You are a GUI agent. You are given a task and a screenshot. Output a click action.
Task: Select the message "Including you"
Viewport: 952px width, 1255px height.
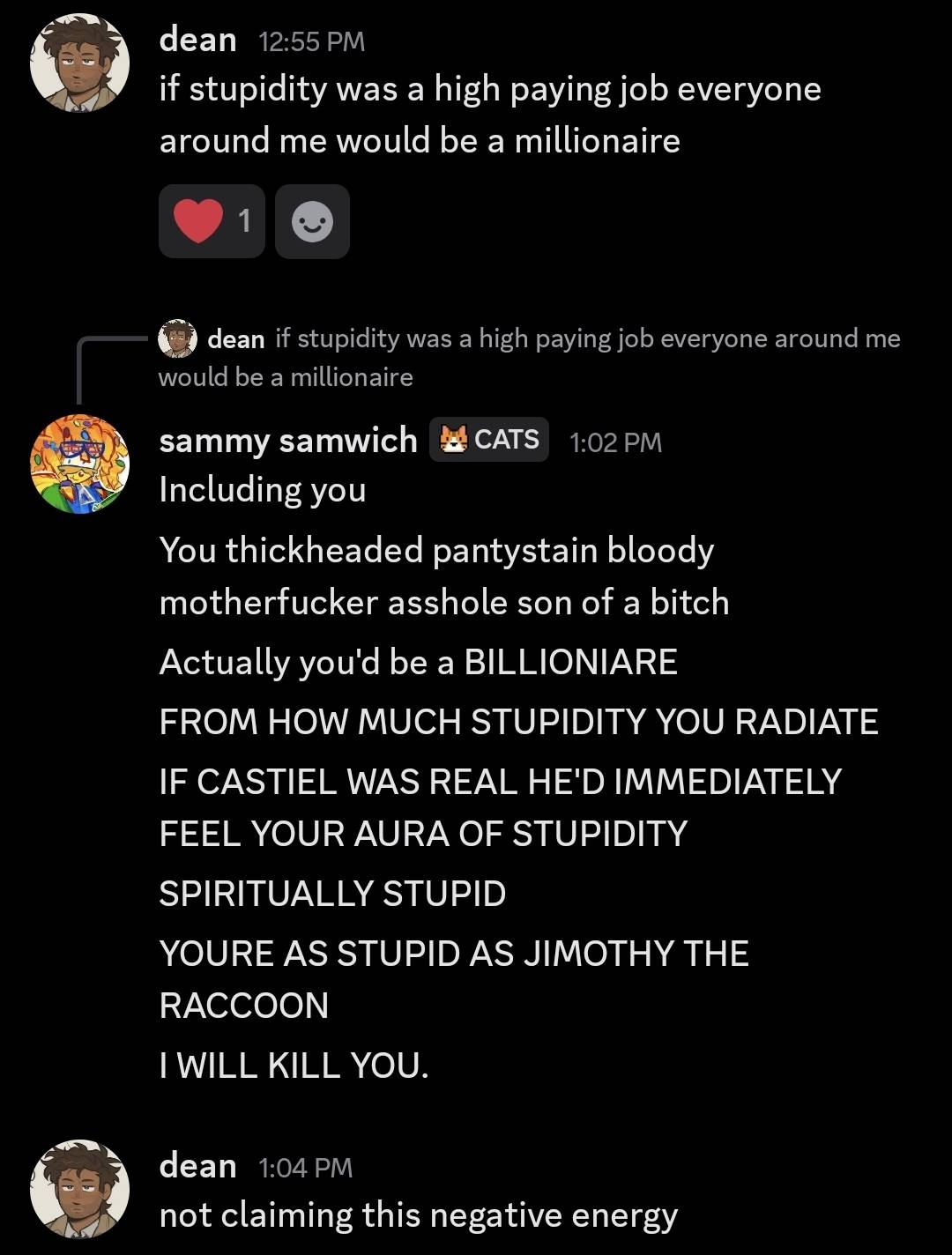pos(263,489)
